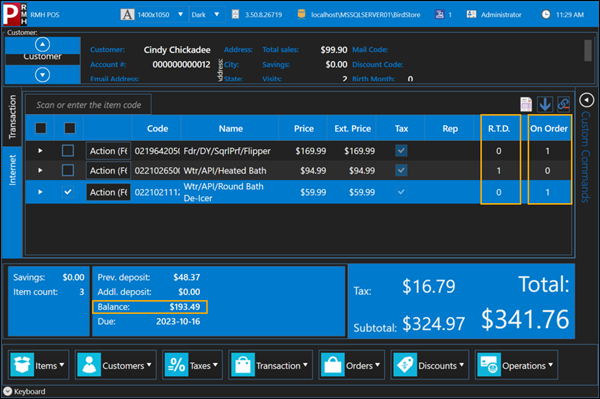Click the customer name Cindy Chickadee
Viewport: 600px width, 399px height.
(x=177, y=50)
